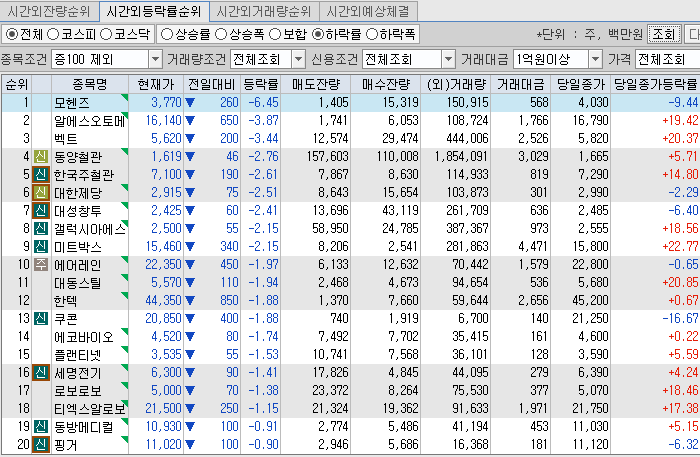The image size is (700, 457).
Task: Select the 동양철관 stock name
Action: pos(78,157)
